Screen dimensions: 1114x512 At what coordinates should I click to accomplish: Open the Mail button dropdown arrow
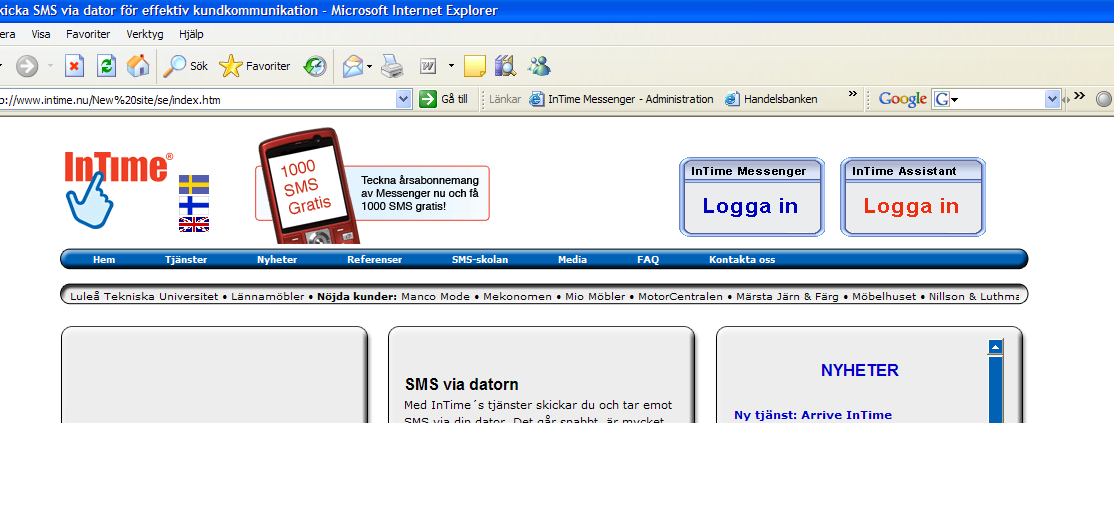369,67
